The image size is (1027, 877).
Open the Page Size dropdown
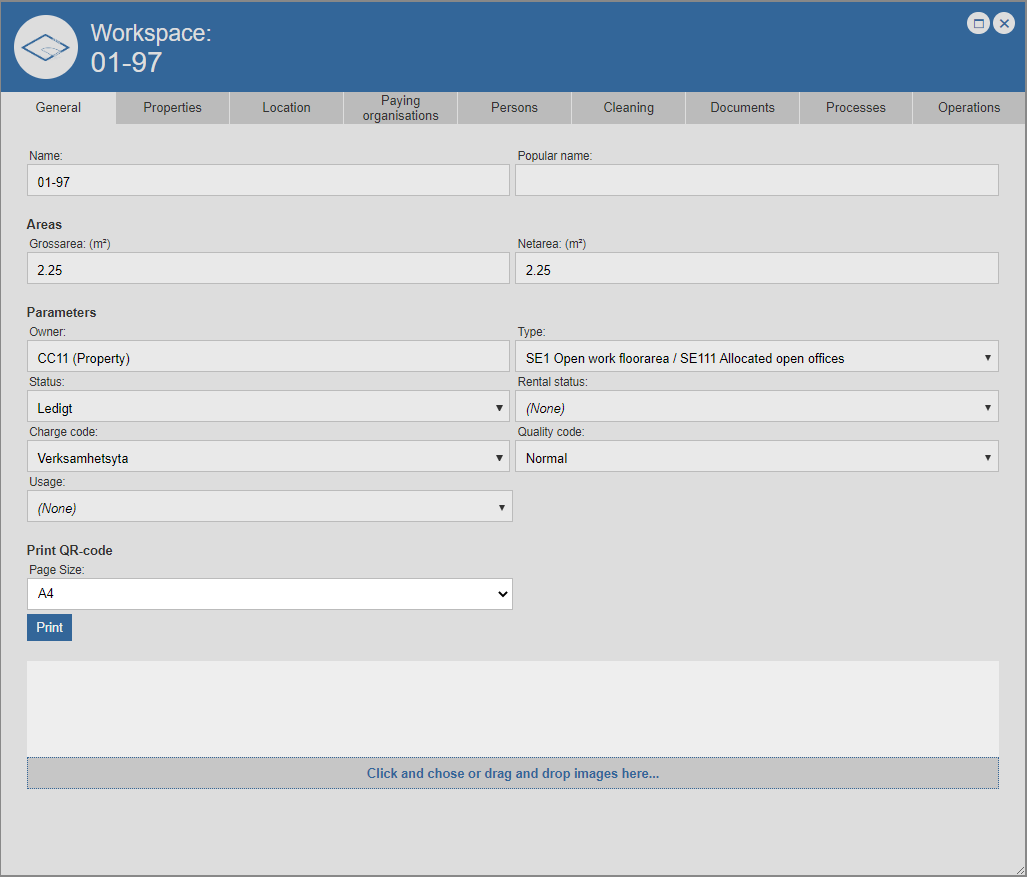coord(269,594)
